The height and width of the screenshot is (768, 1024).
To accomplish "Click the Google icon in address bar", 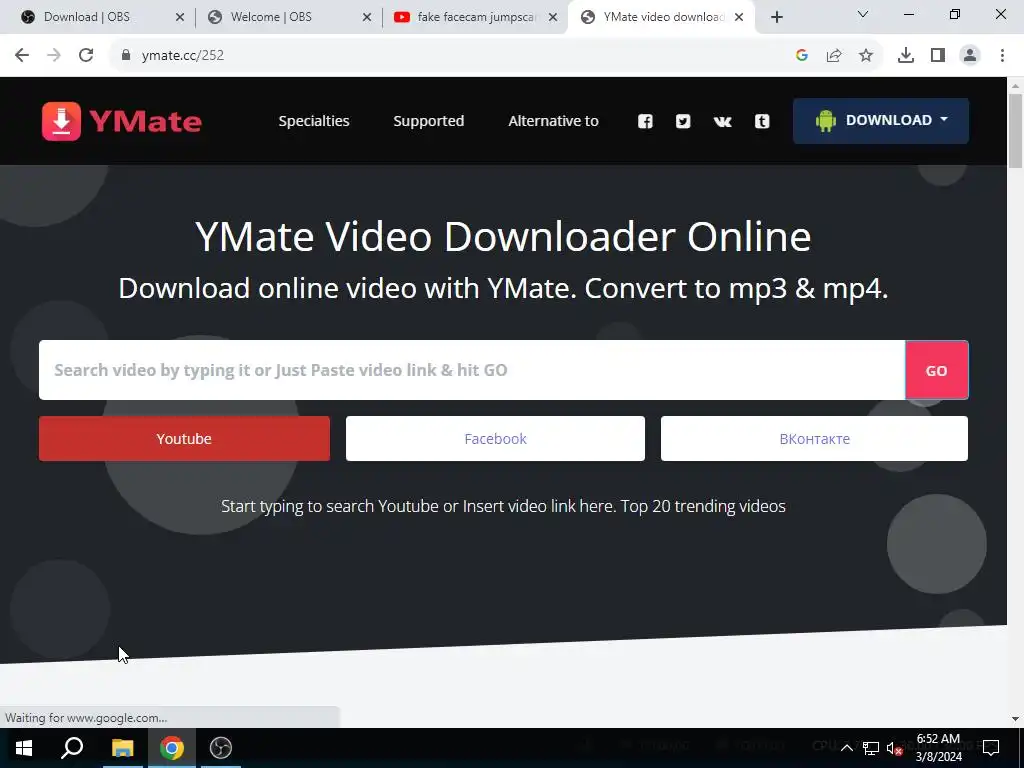I will pyautogui.click(x=802, y=56).
